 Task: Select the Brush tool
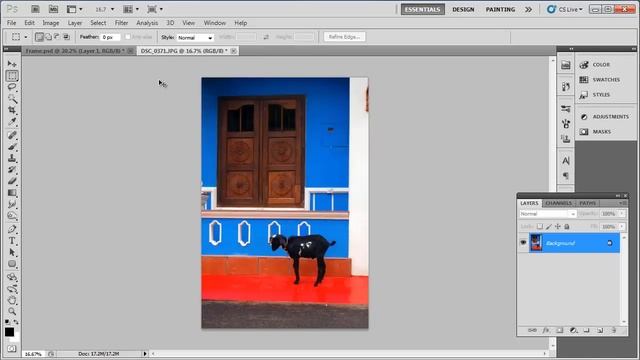click(x=12, y=146)
